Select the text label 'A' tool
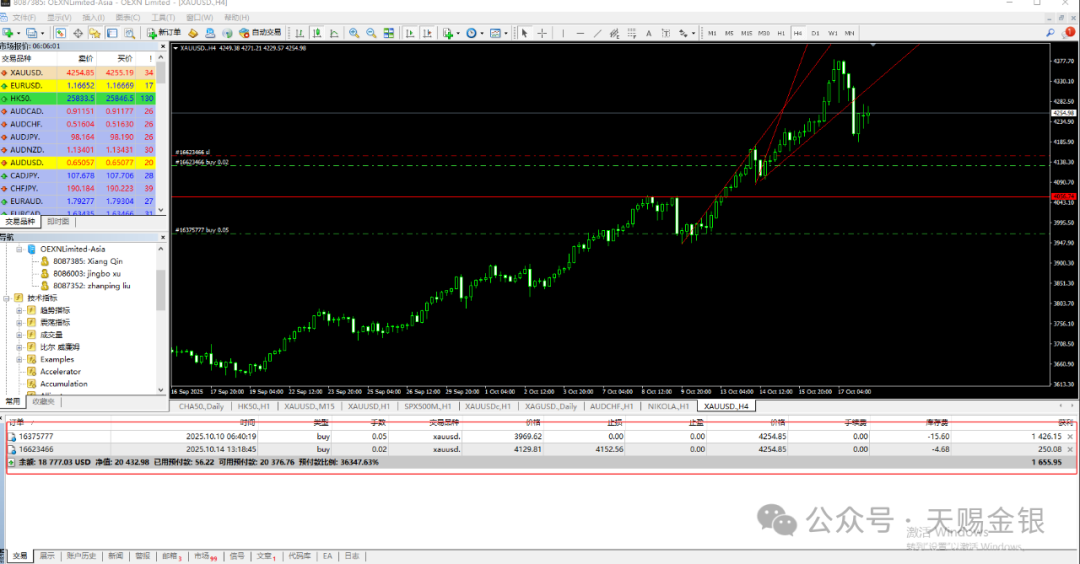Screen dimensions: 1080x564 (x=648, y=33)
